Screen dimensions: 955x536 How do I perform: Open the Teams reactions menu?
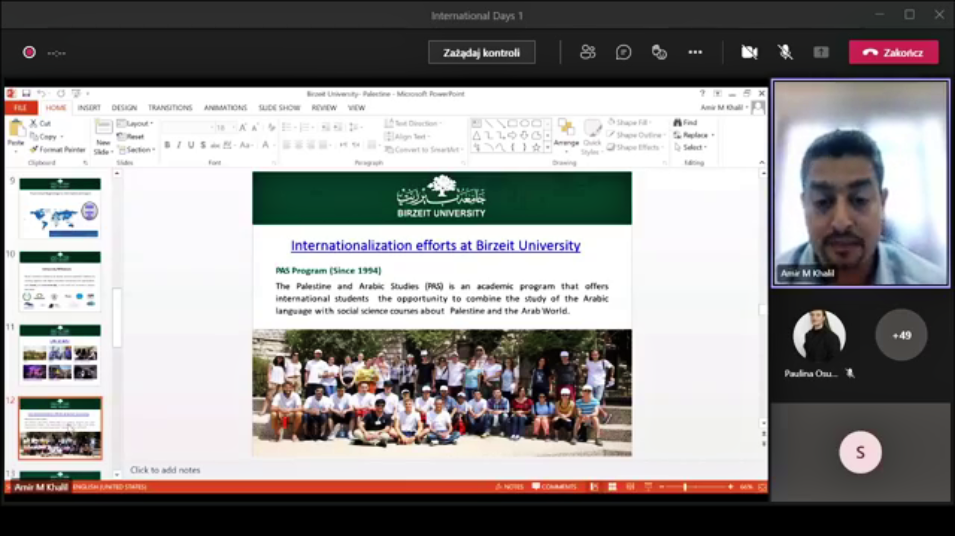tap(659, 52)
